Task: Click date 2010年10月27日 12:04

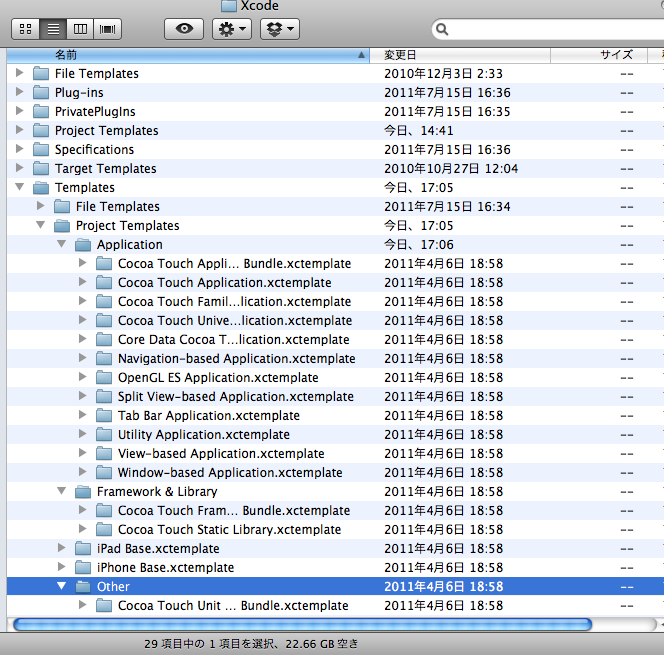Action: pos(451,169)
